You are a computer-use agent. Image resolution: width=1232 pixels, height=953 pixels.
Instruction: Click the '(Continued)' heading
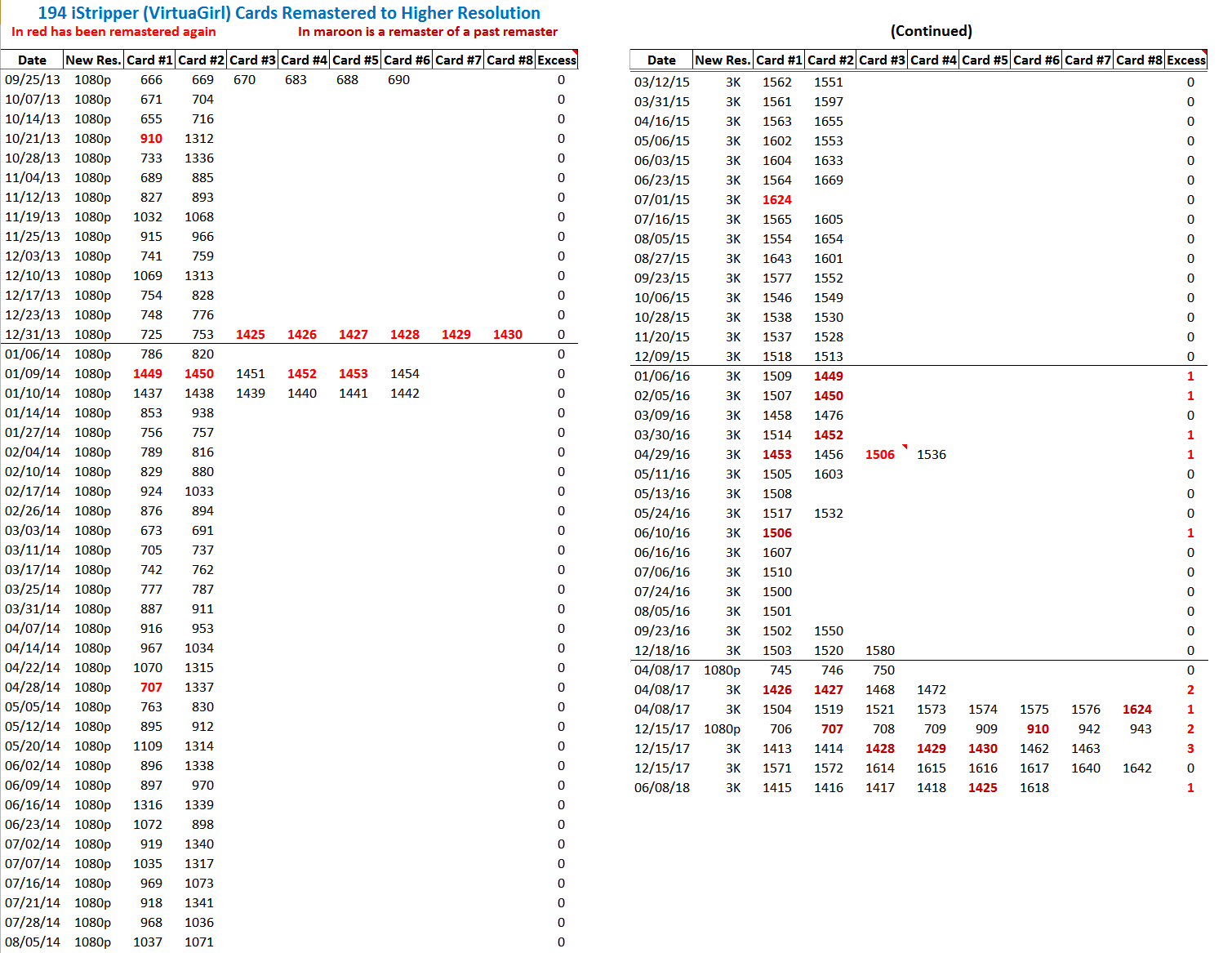point(932,31)
